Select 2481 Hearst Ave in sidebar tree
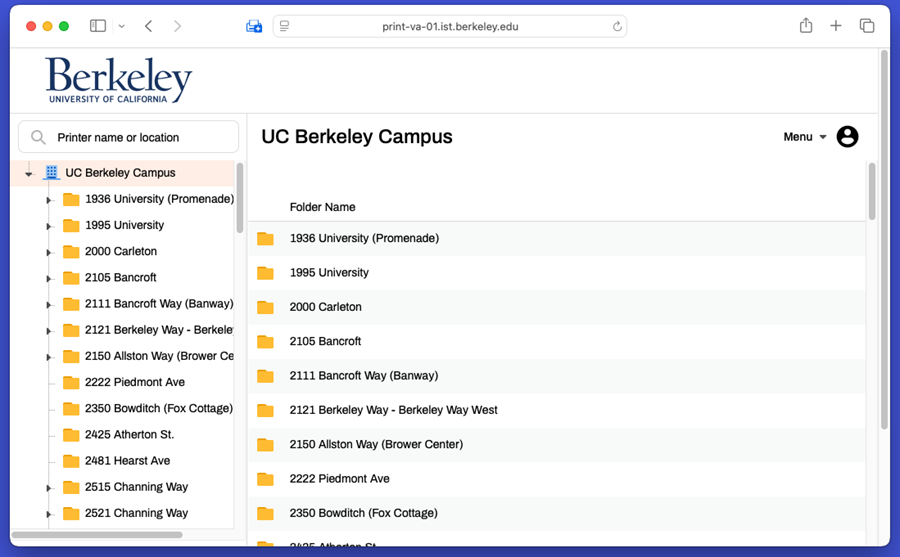The height and width of the screenshot is (557, 900). pyautogui.click(x=127, y=461)
